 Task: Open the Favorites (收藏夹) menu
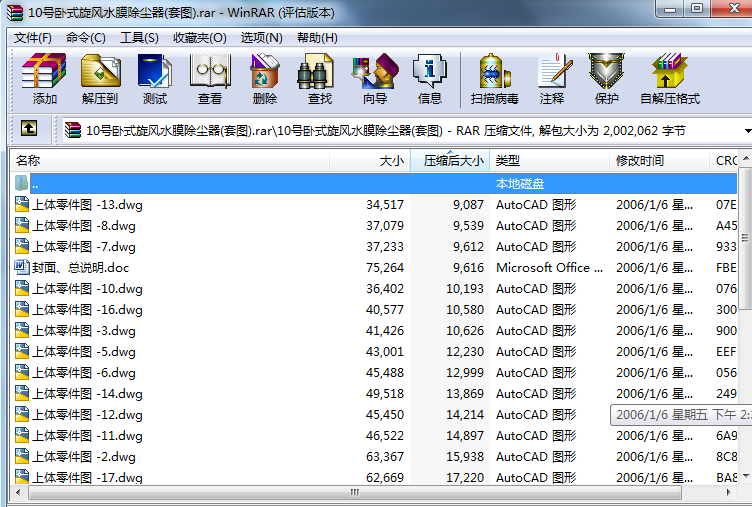pyautogui.click(x=200, y=37)
